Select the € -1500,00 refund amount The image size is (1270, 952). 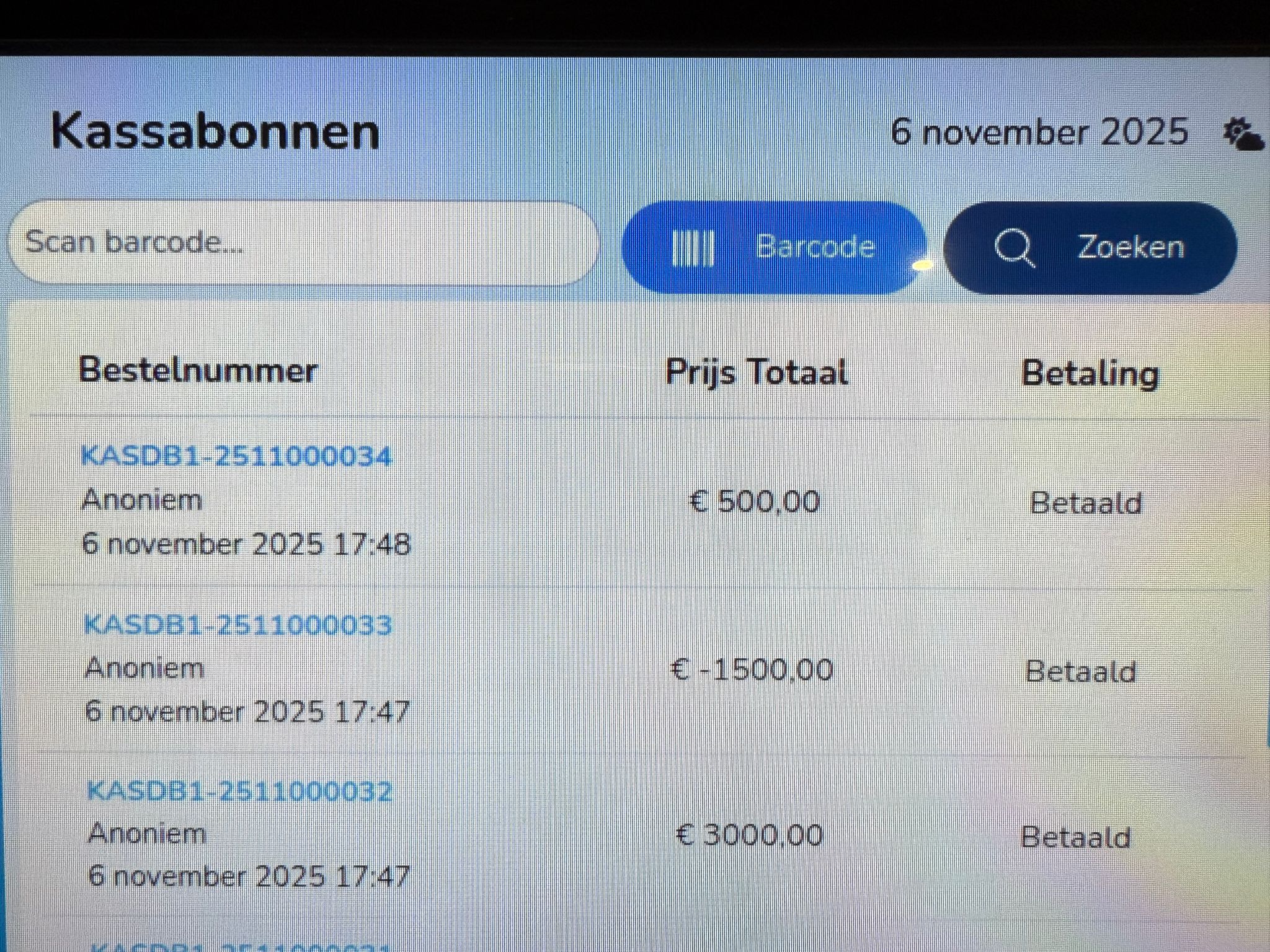click(752, 670)
